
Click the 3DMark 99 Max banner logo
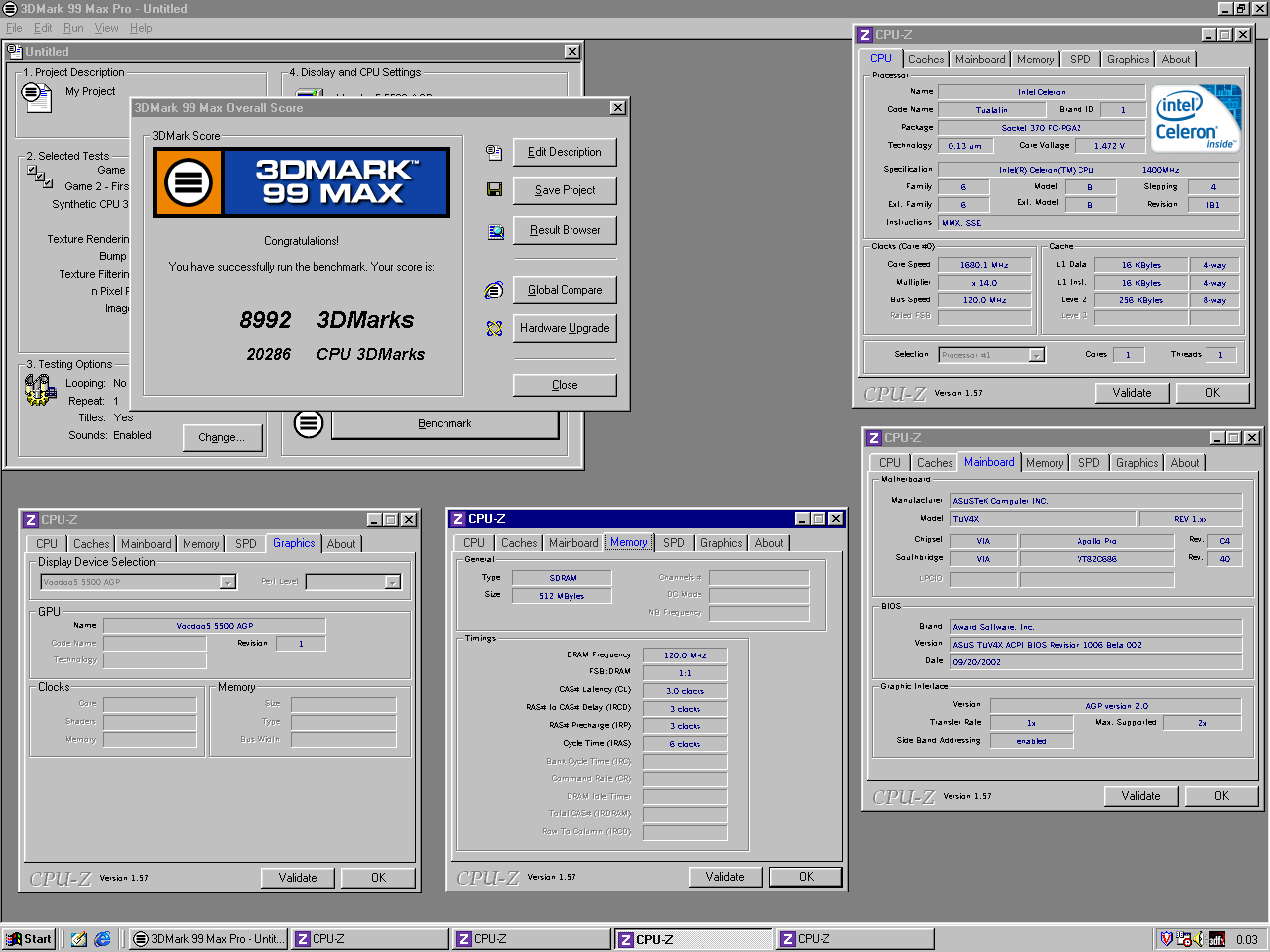[x=302, y=182]
